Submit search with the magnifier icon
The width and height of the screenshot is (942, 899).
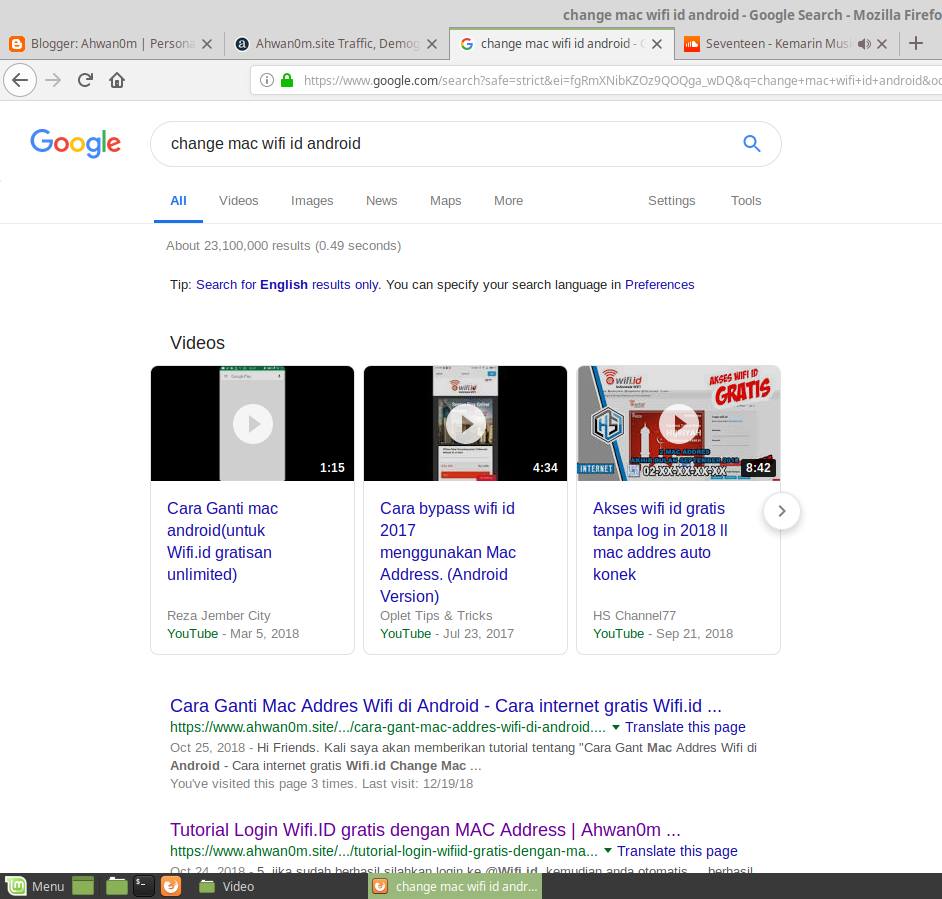click(752, 144)
